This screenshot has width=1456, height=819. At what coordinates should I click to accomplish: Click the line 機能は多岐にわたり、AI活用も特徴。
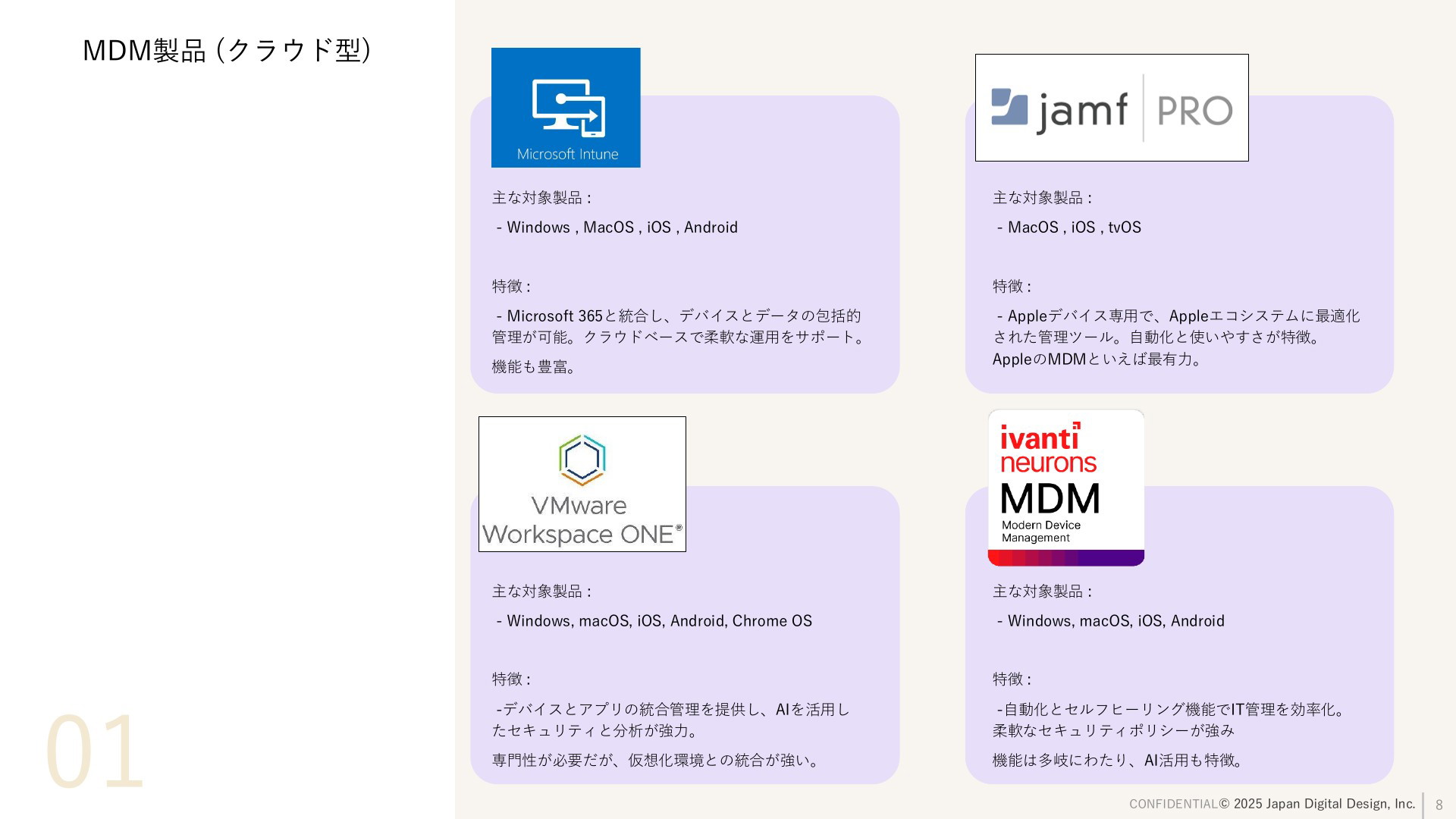tap(1120, 761)
